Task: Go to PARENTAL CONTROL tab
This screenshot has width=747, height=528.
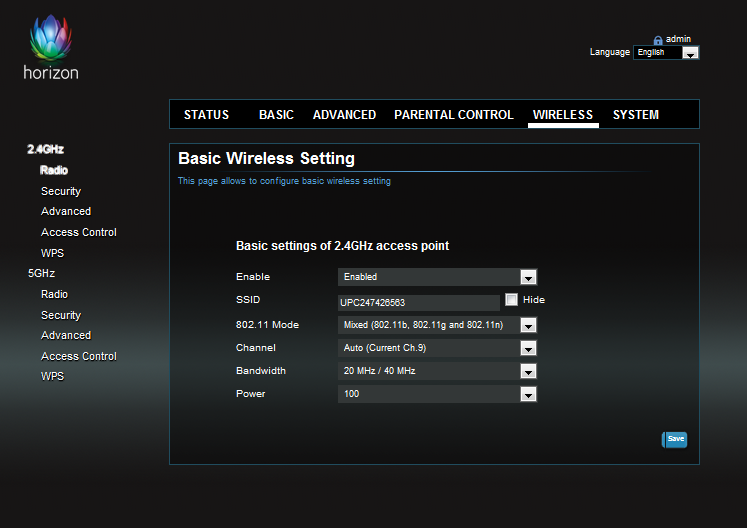Action: (454, 115)
